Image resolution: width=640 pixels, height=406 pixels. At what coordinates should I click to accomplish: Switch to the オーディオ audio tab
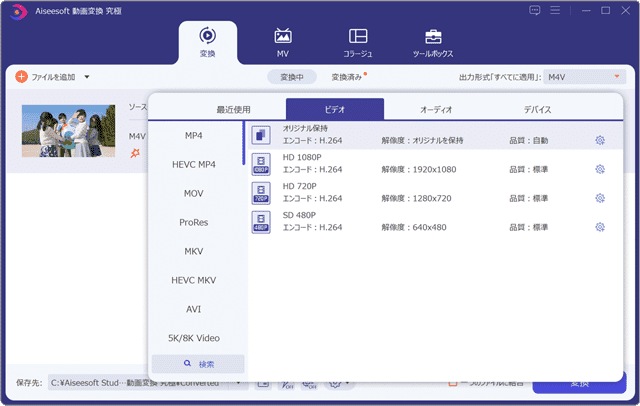coord(436,109)
